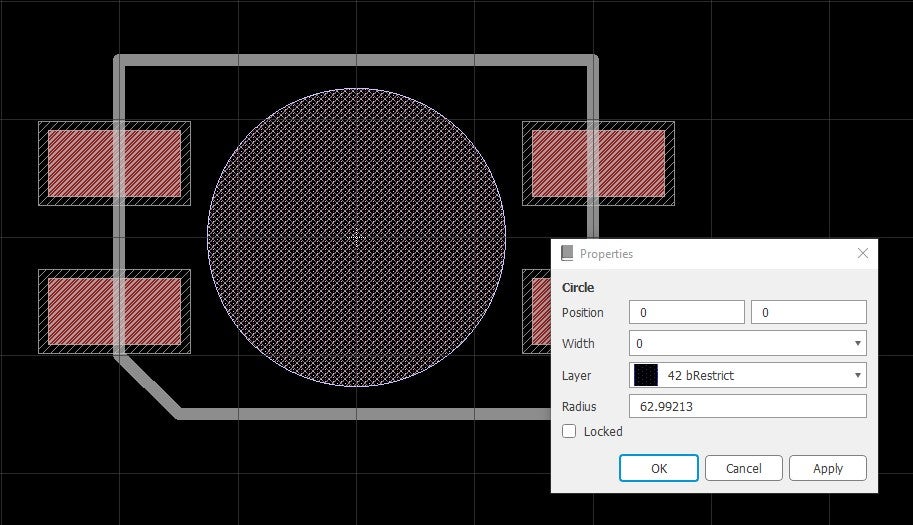Click the second Position input field
Image resolution: width=913 pixels, height=525 pixels.
click(808, 313)
